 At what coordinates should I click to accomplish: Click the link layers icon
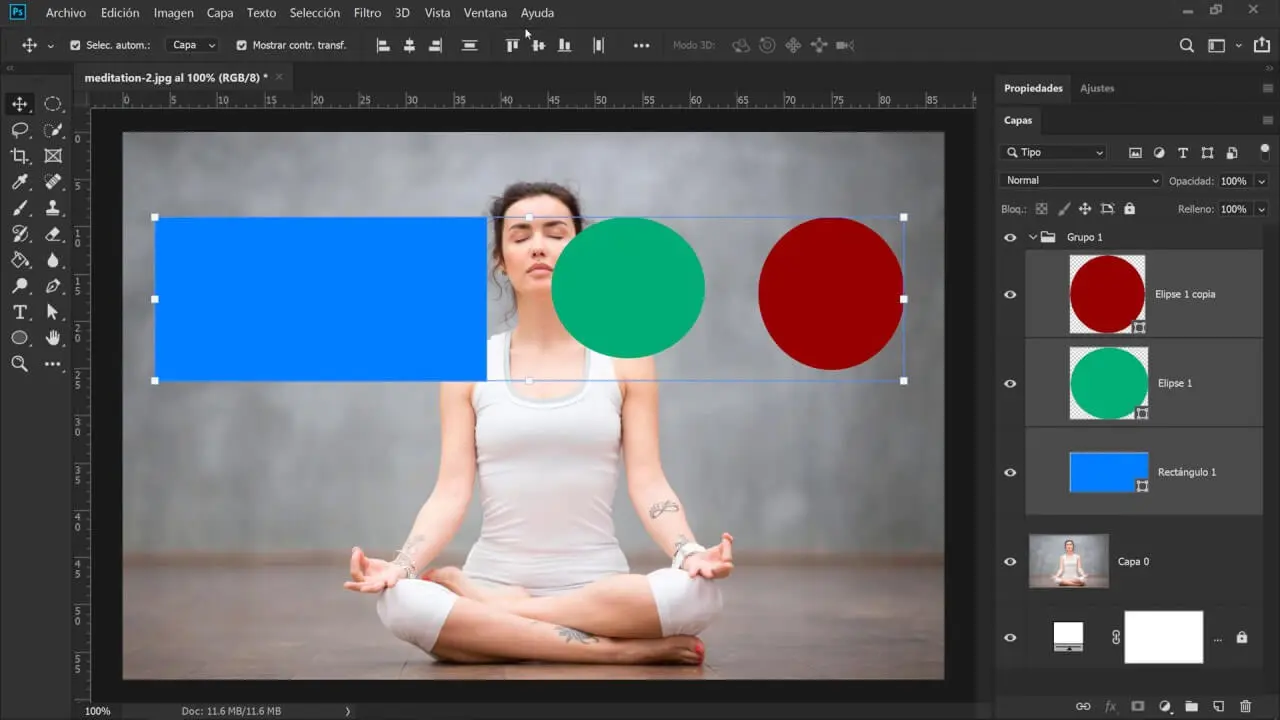[1083, 706]
